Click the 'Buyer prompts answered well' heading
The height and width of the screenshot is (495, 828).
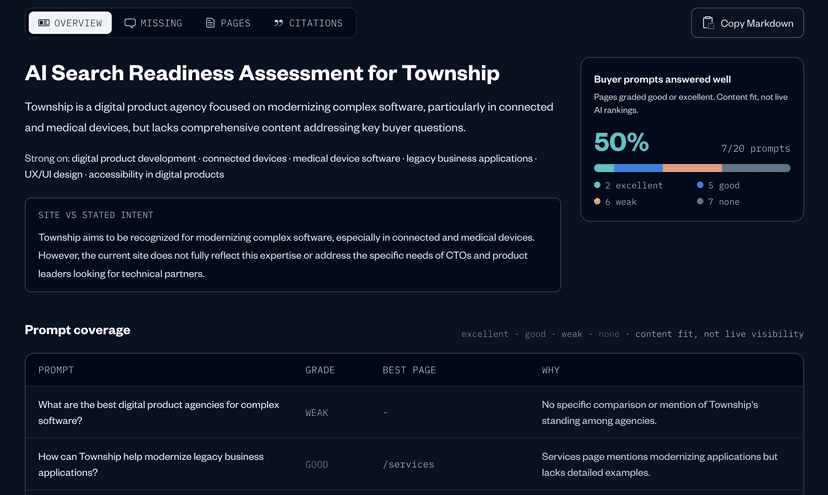click(662, 79)
